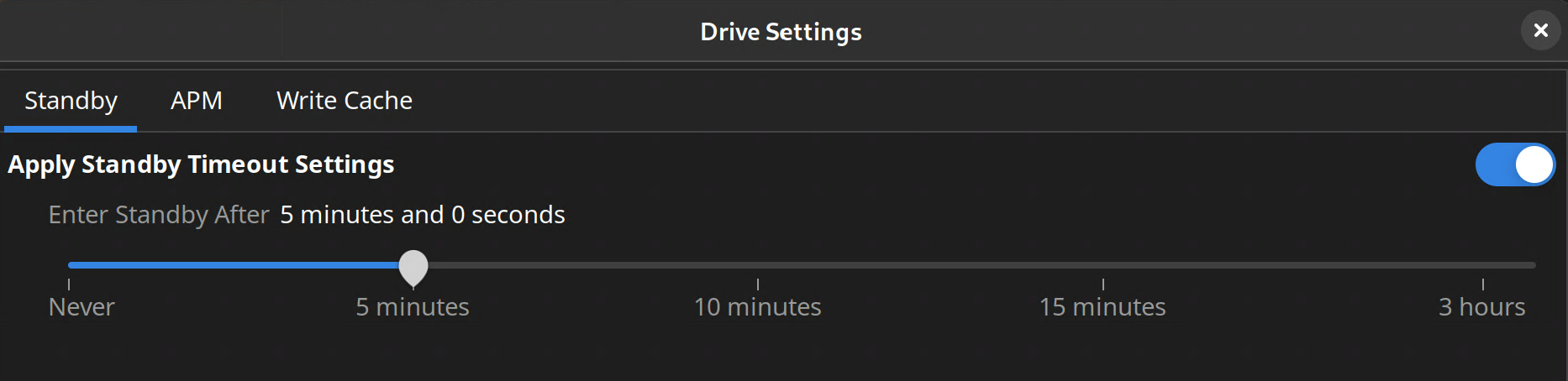
Task: Select the Standby tab
Action: (71, 101)
